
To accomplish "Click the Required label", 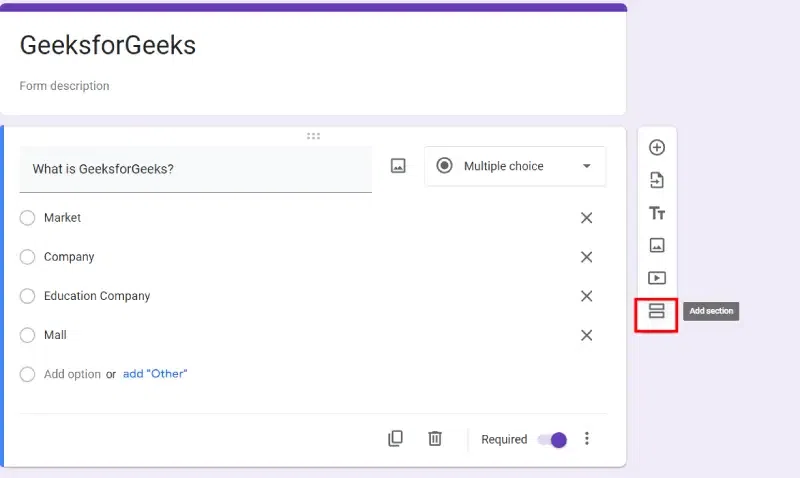I will (x=504, y=439).
